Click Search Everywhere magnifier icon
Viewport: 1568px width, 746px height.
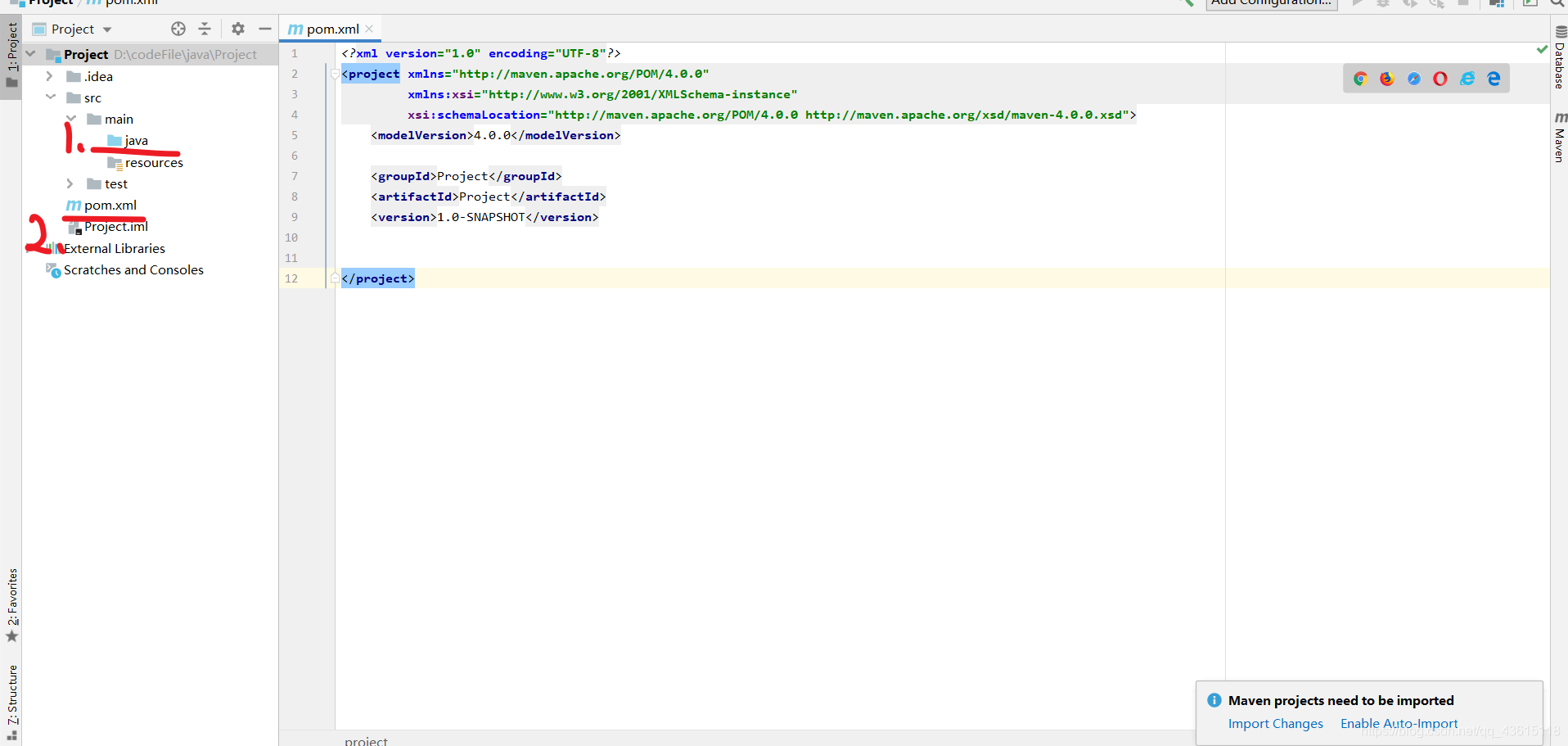(1557, 3)
